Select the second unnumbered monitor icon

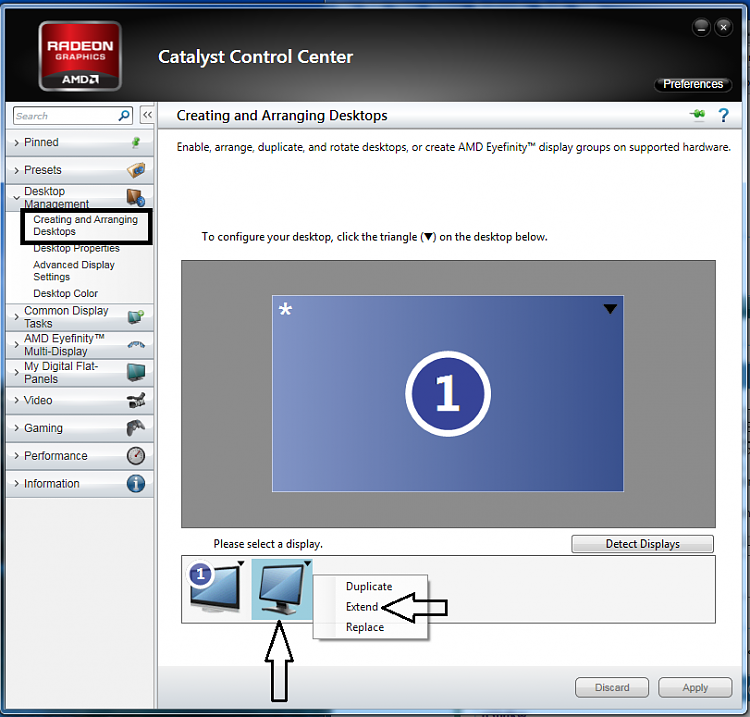coord(282,589)
